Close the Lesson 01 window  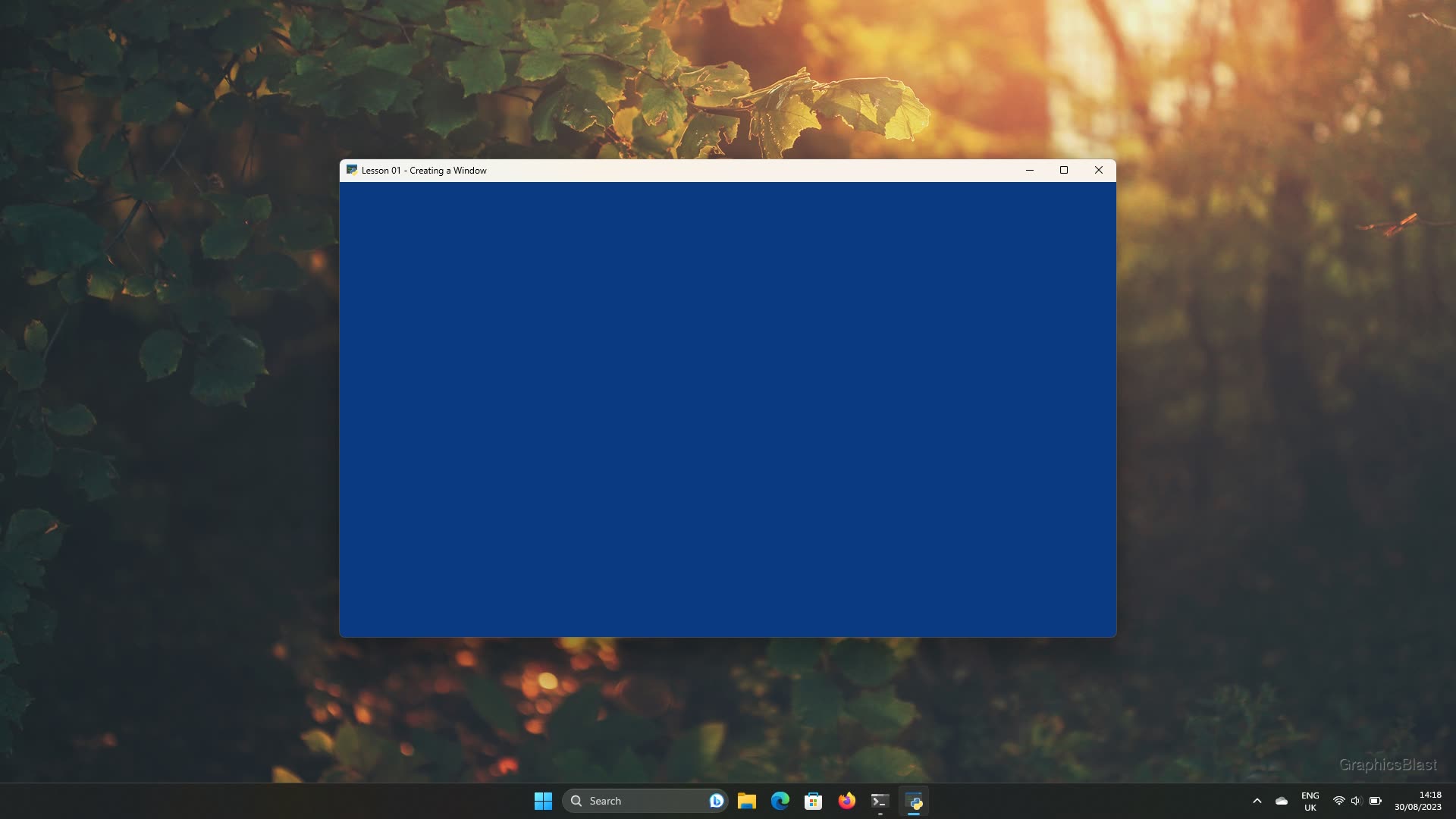pyautogui.click(x=1099, y=170)
